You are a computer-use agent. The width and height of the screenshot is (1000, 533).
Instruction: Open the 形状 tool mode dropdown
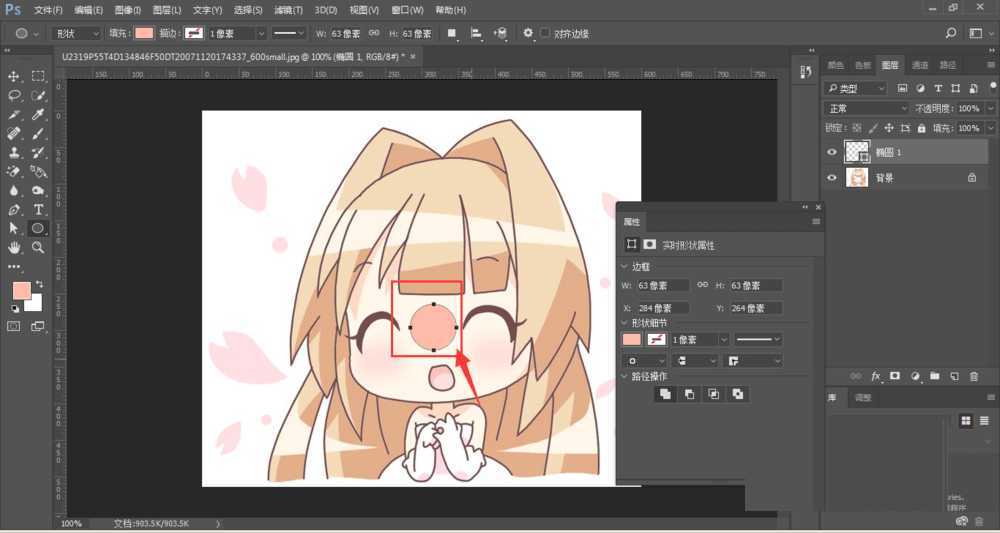coord(76,33)
